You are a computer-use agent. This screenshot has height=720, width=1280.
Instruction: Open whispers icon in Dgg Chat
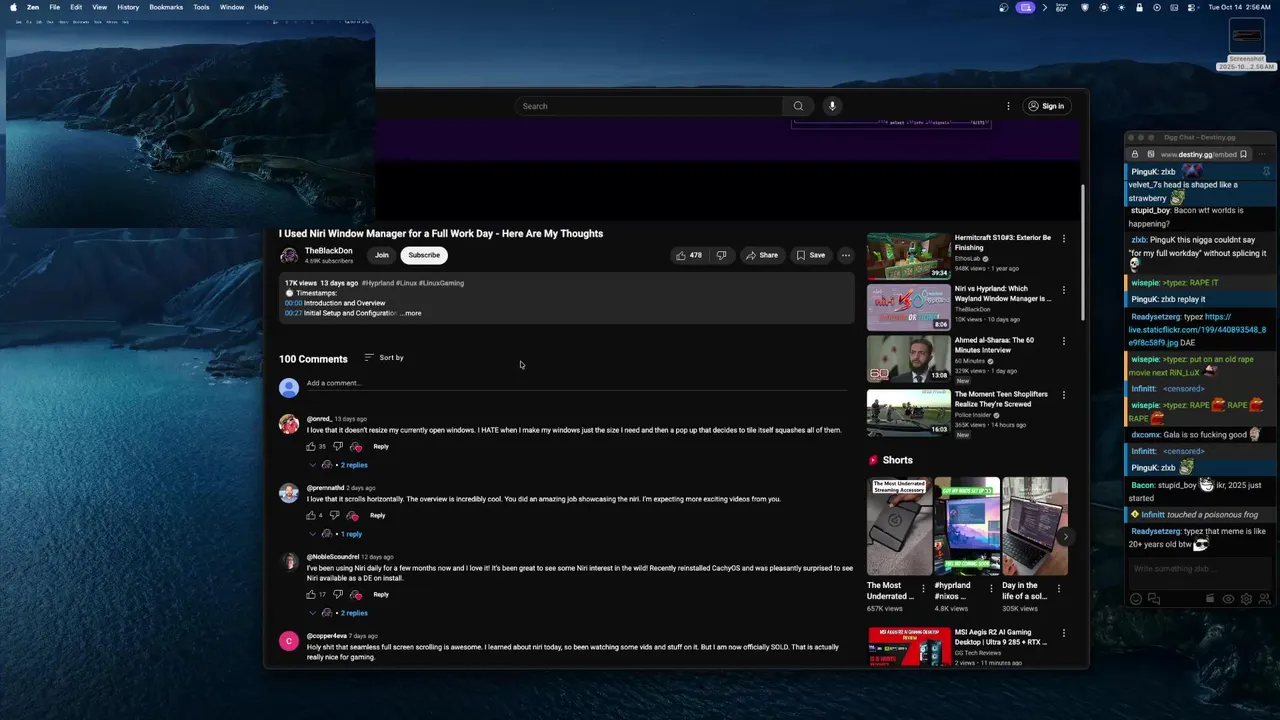[1154, 599]
